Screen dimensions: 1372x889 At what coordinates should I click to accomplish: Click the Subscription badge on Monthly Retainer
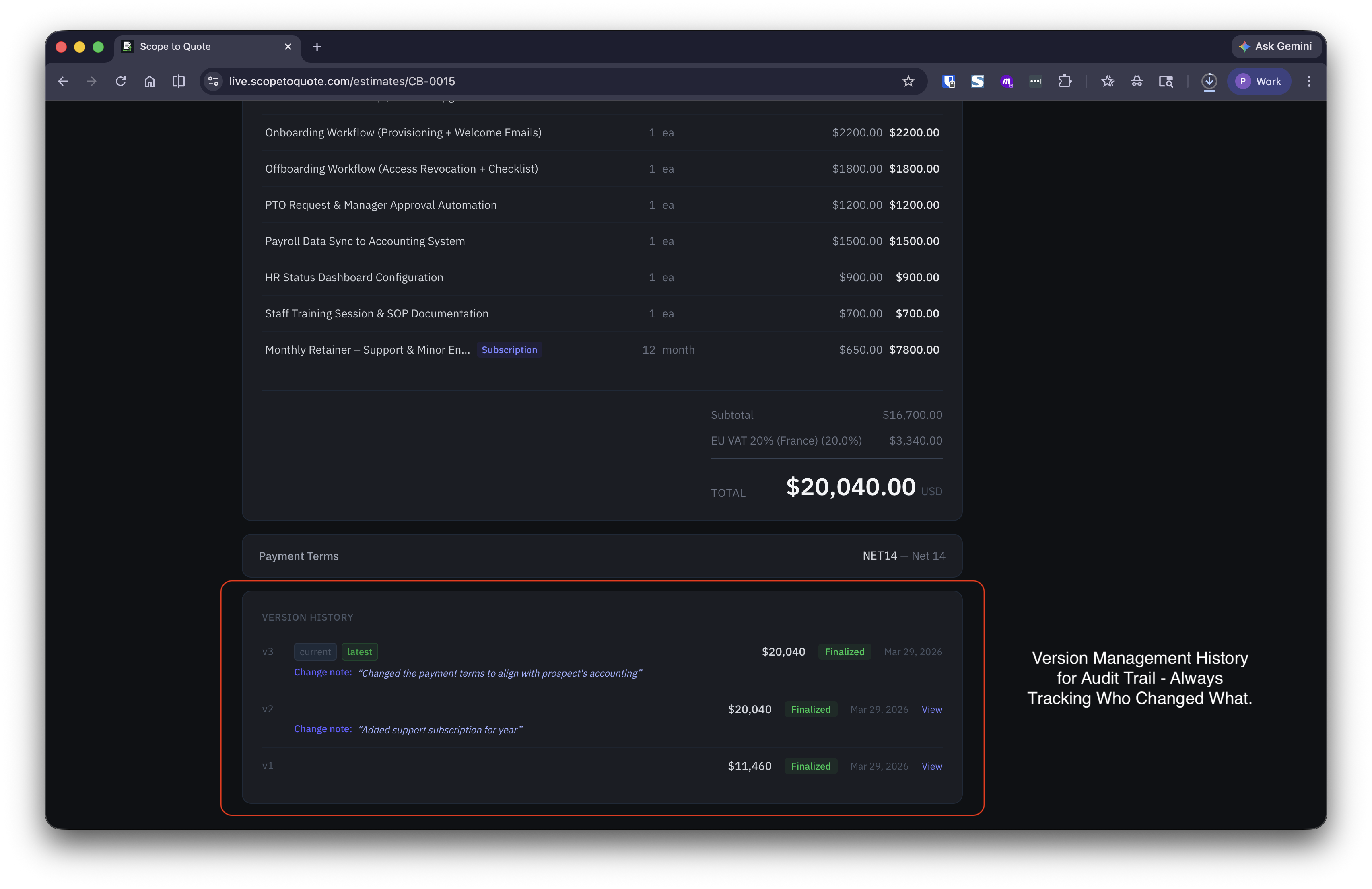coord(509,350)
